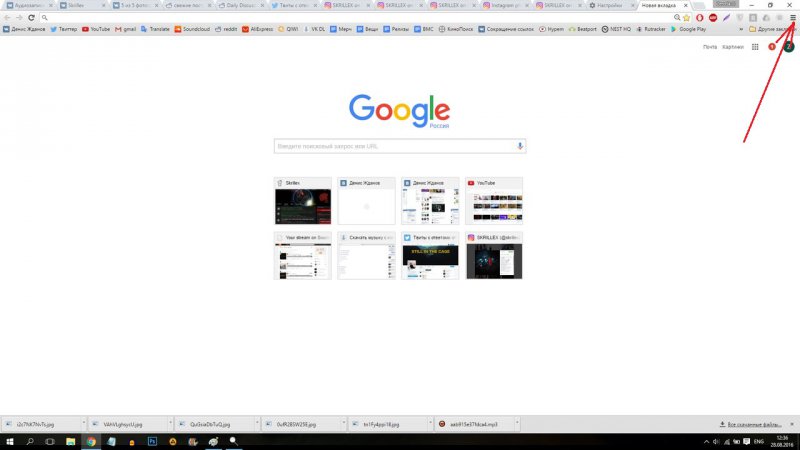Click the reload page button
This screenshot has height=450, width=800.
click(x=32, y=18)
